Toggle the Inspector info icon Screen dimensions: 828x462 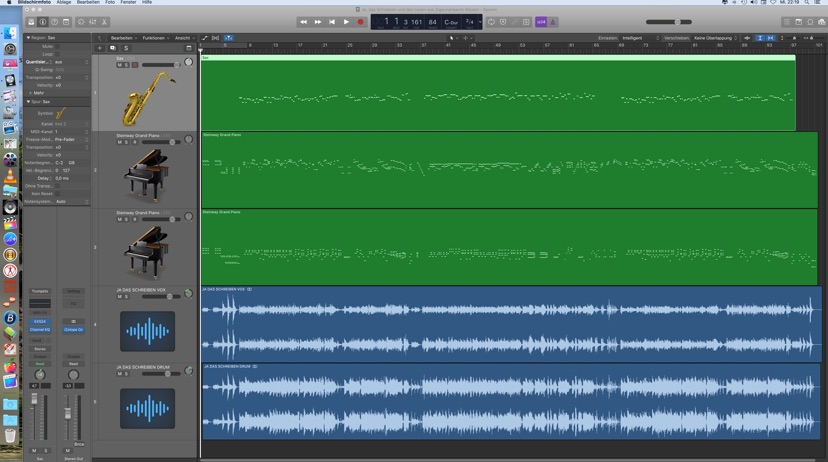pyautogui.click(x=43, y=22)
